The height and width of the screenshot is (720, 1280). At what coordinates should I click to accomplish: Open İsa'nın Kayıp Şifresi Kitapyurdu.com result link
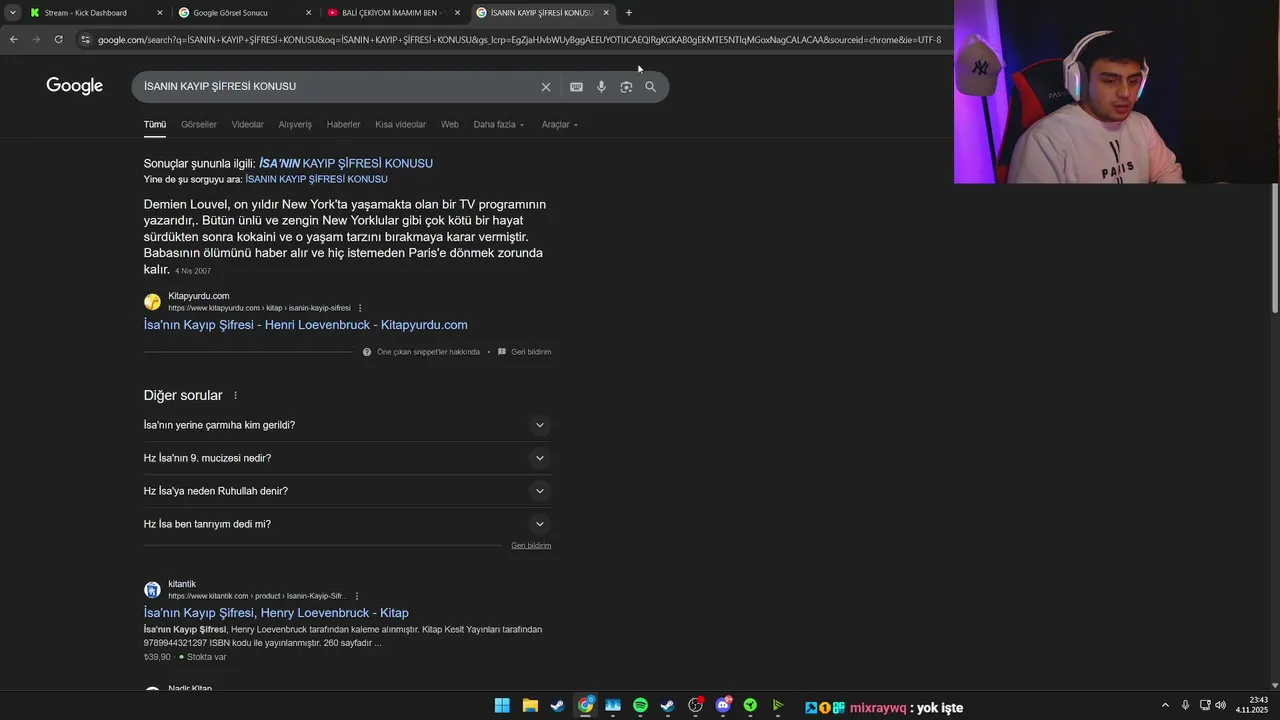(305, 325)
